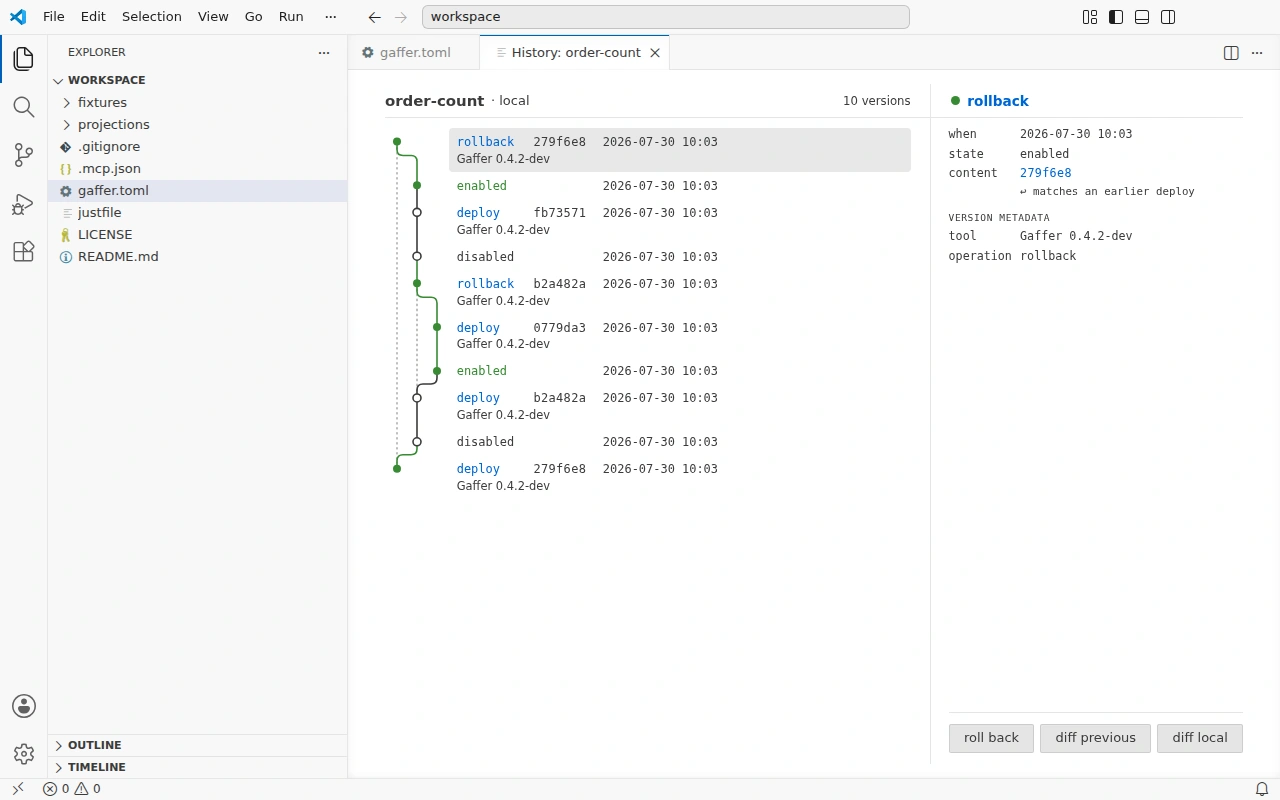The height and width of the screenshot is (800, 1280).
Task: Expand the TIMELINE section
Action: tap(197, 767)
